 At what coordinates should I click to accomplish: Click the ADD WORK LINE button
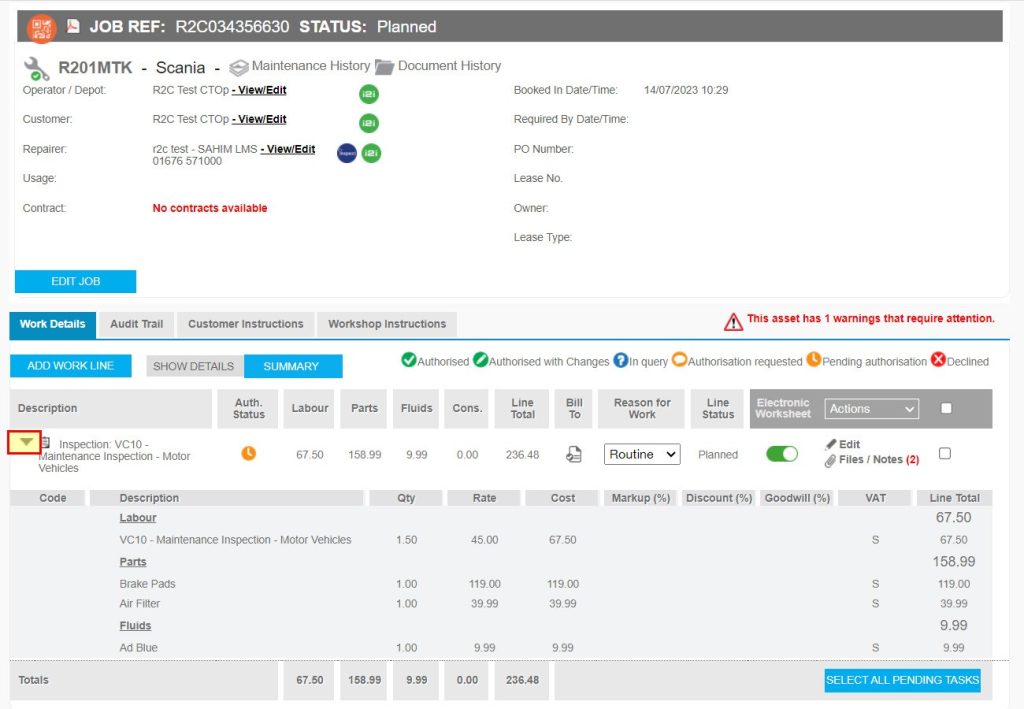70,365
